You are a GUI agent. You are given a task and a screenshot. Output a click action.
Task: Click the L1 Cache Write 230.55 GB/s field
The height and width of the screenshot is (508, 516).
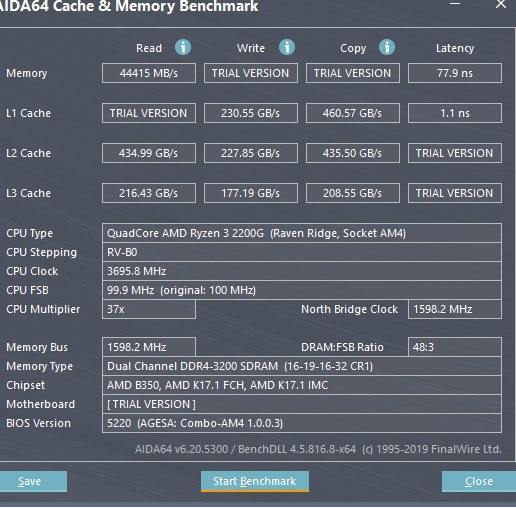point(251,113)
